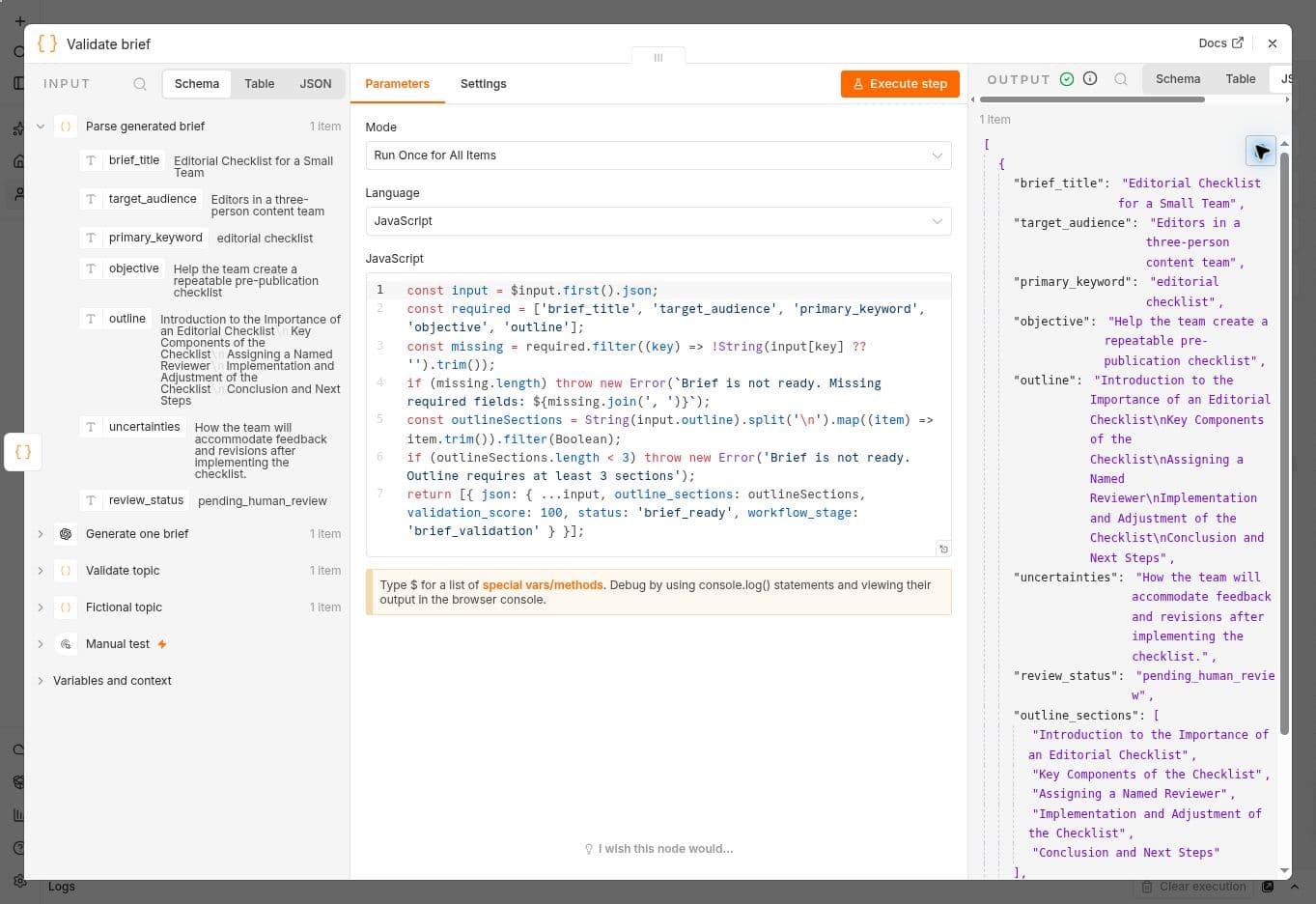
Task: Switch to the Settings tab
Action: tap(484, 84)
